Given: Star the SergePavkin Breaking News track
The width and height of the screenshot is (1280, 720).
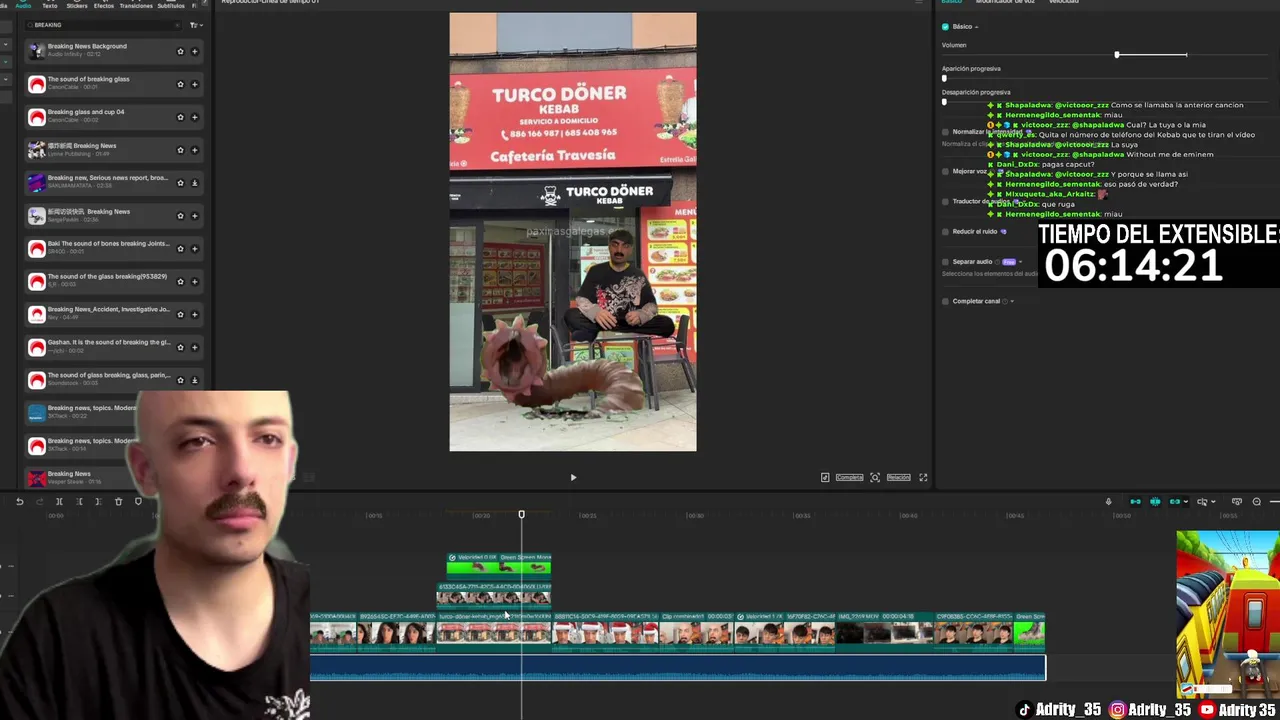Looking at the screenshot, I should [180, 216].
